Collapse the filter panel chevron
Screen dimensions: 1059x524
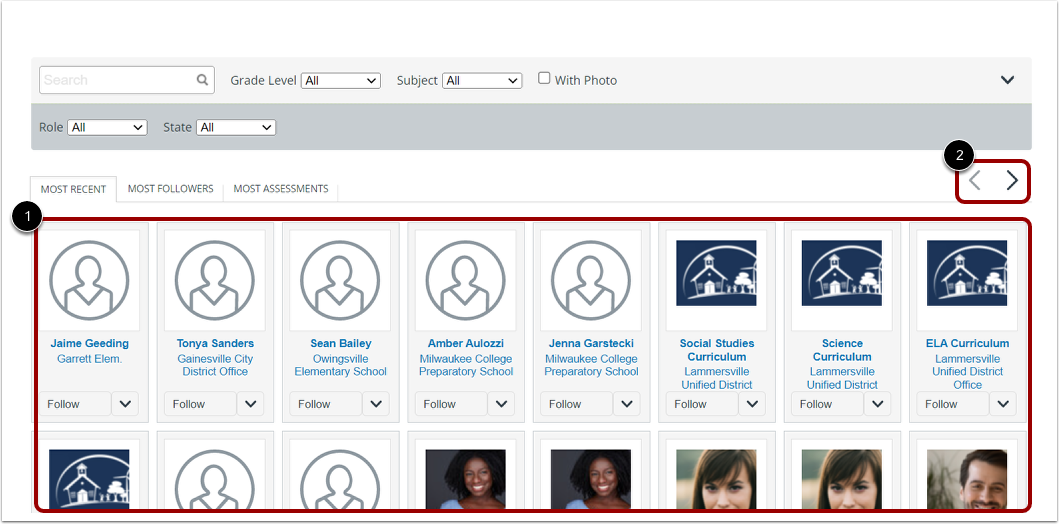click(1007, 80)
